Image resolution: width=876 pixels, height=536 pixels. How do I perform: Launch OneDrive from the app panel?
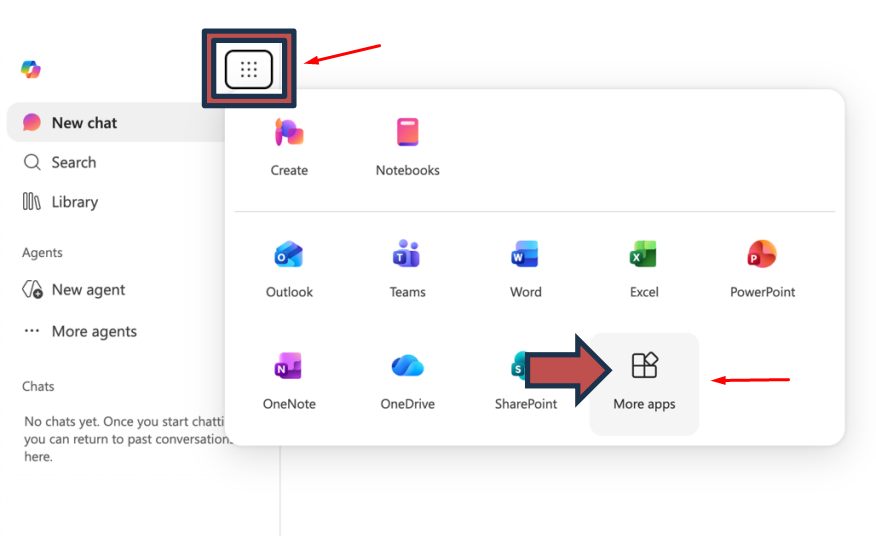click(x=407, y=381)
